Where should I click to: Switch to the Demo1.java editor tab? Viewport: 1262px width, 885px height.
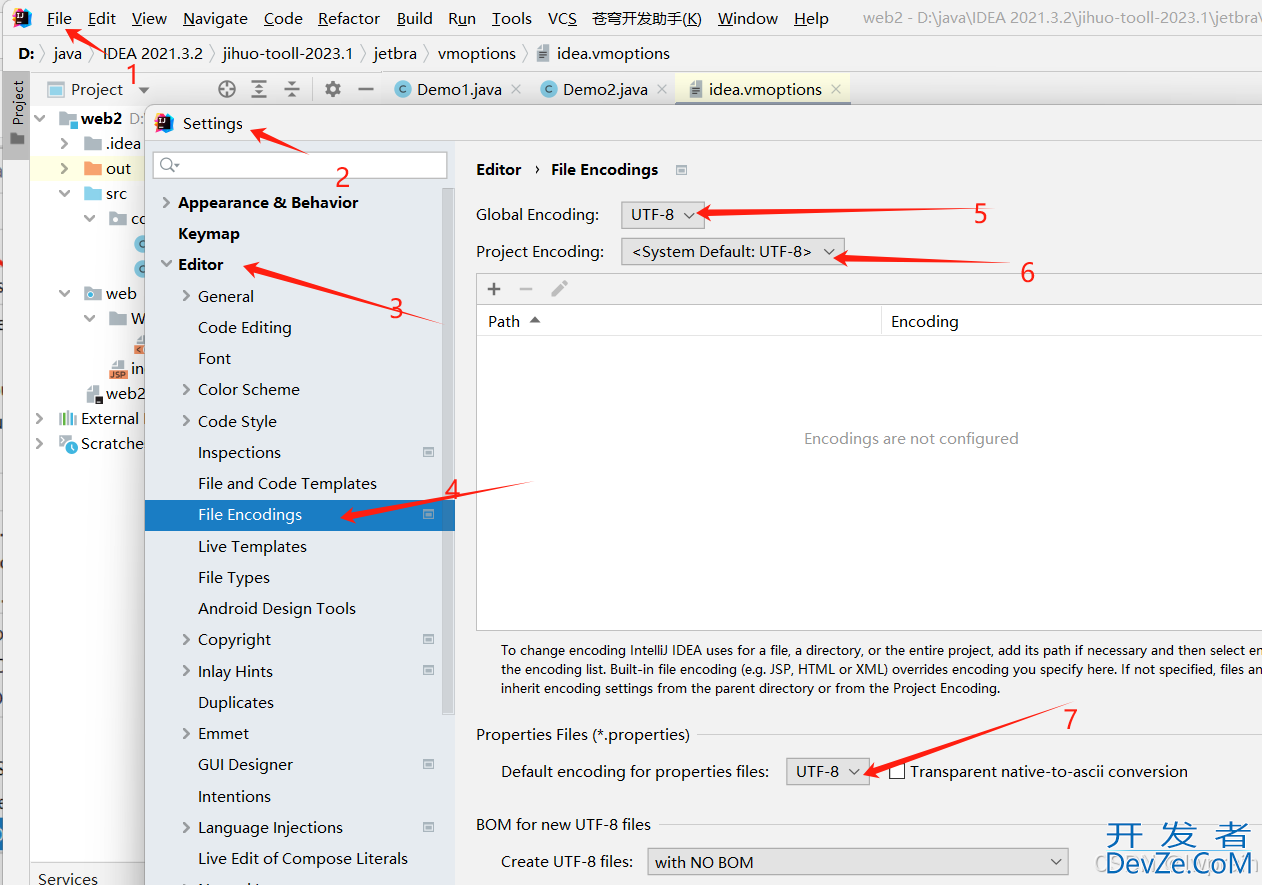pyautogui.click(x=459, y=89)
